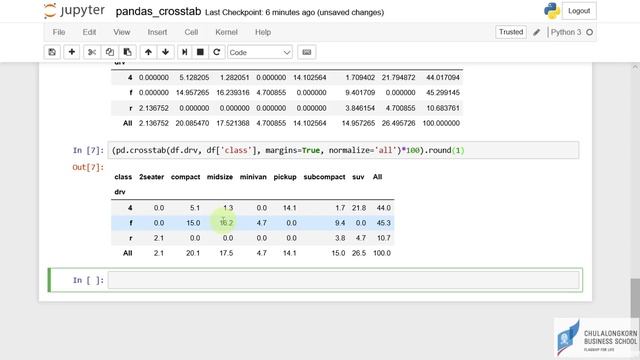Screen dimensions: 640x360
Task: Open the Kernel menu
Action: coord(226,32)
